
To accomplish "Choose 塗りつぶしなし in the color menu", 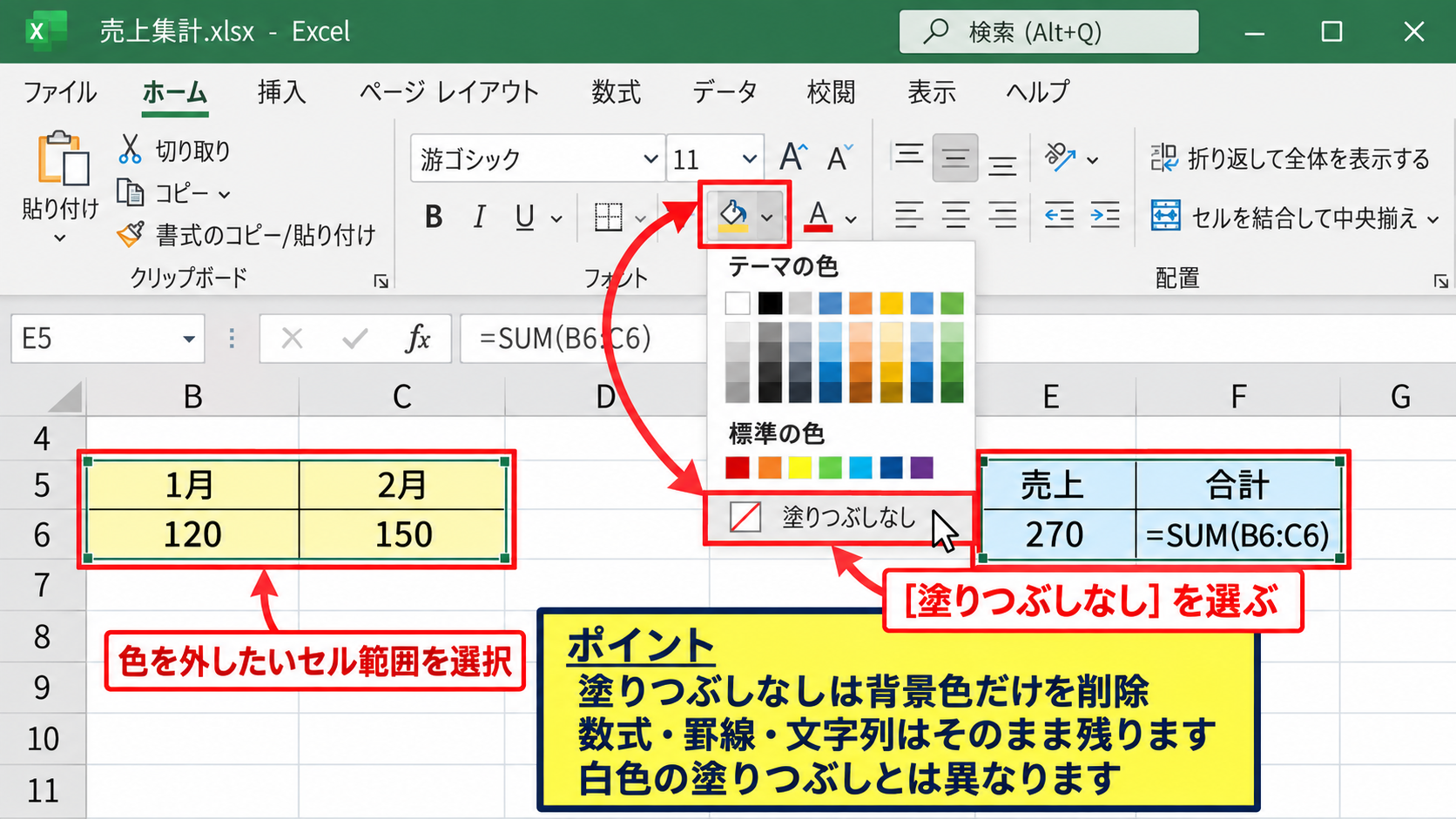I will [x=839, y=518].
